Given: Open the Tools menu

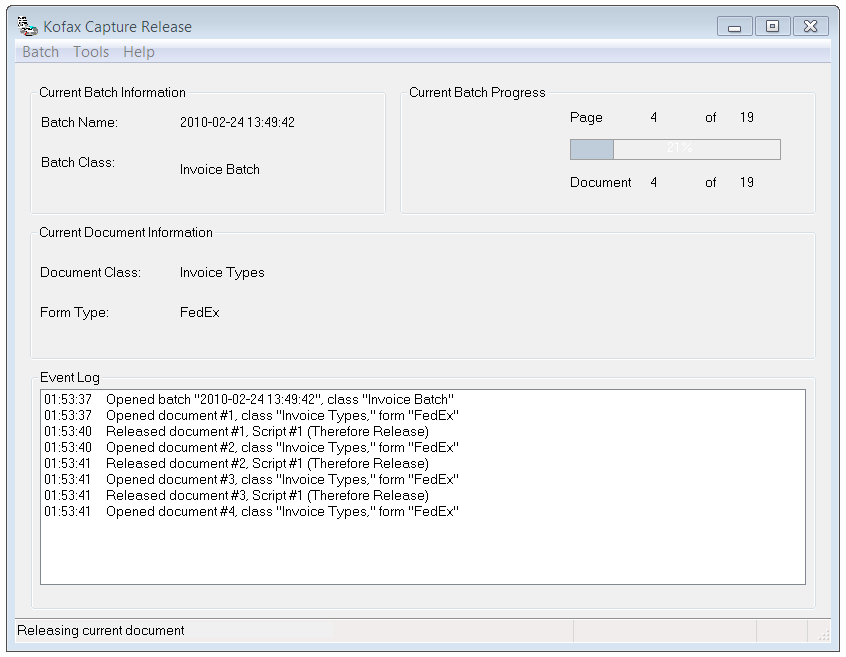Looking at the screenshot, I should point(91,52).
